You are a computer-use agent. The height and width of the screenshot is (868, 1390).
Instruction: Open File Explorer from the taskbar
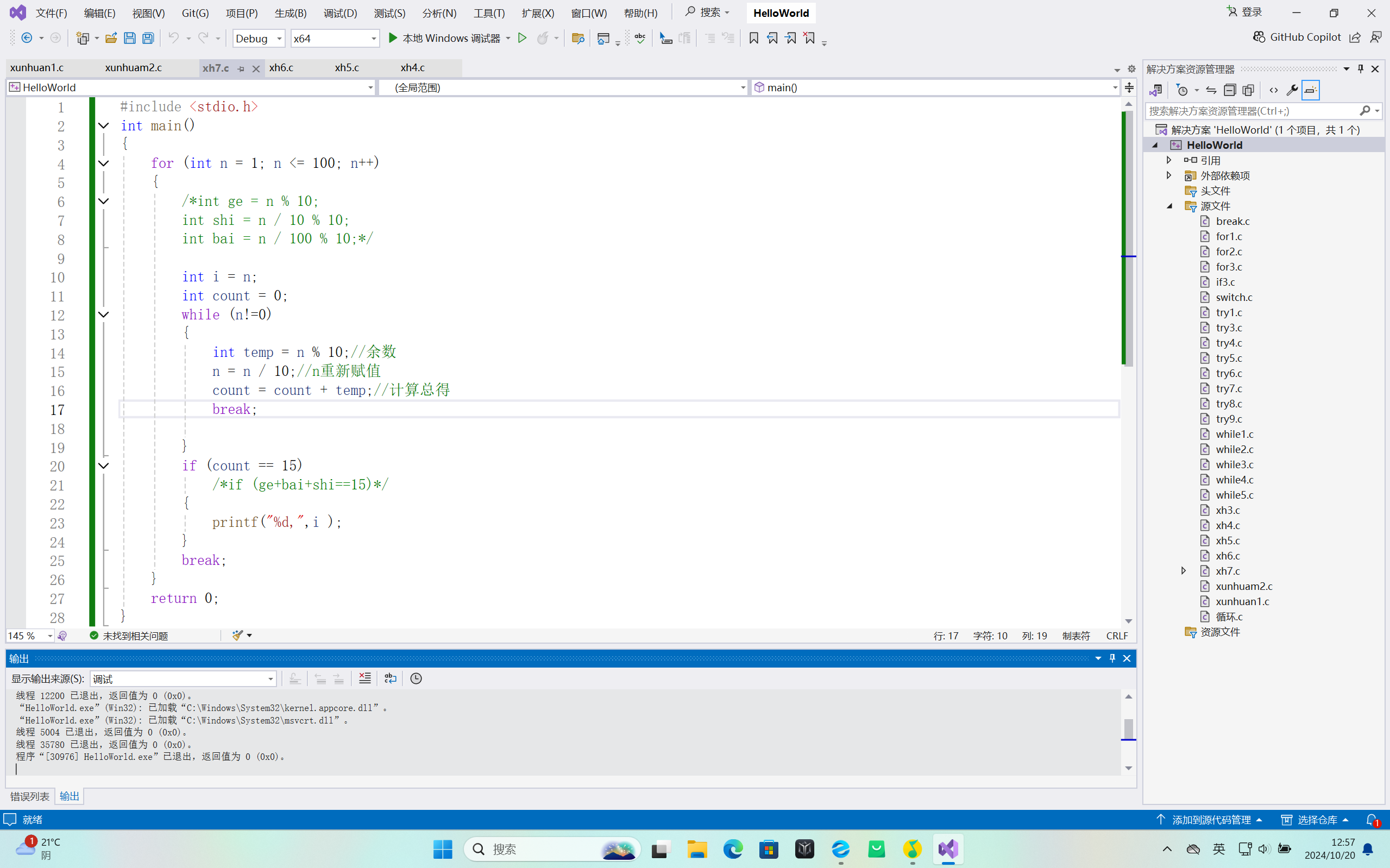point(697,849)
